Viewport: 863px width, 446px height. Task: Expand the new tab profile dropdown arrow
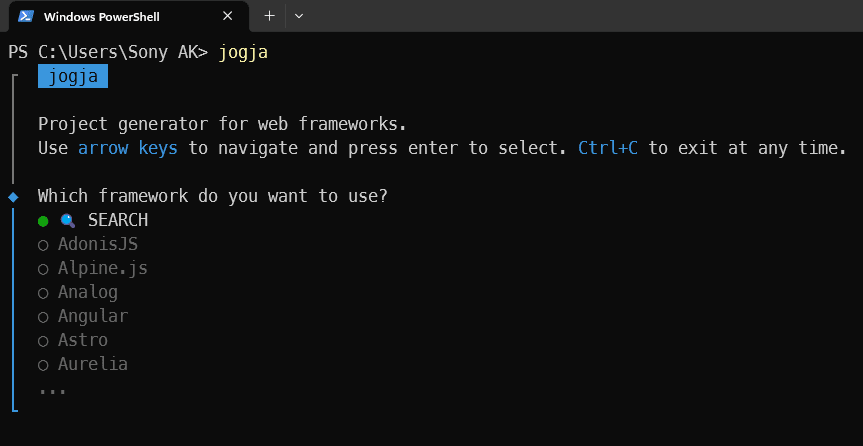pos(299,16)
